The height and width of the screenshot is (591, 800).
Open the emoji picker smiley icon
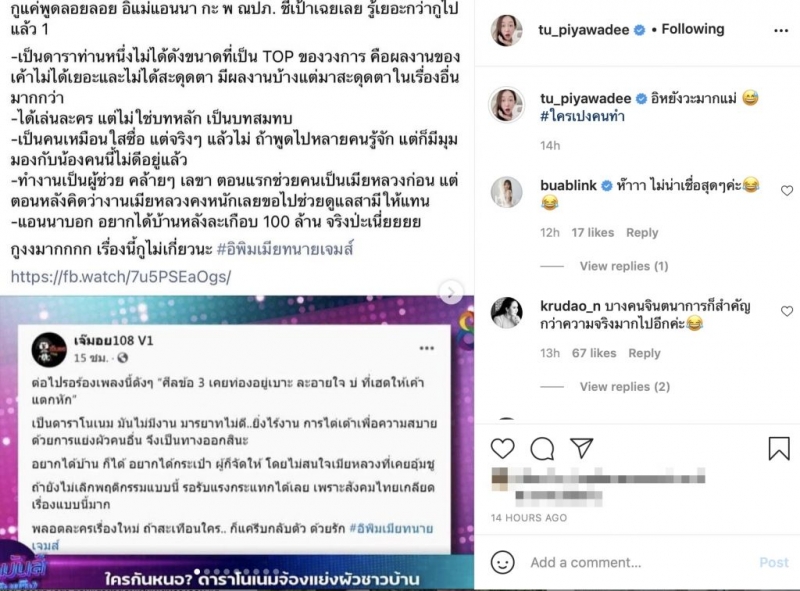point(503,562)
